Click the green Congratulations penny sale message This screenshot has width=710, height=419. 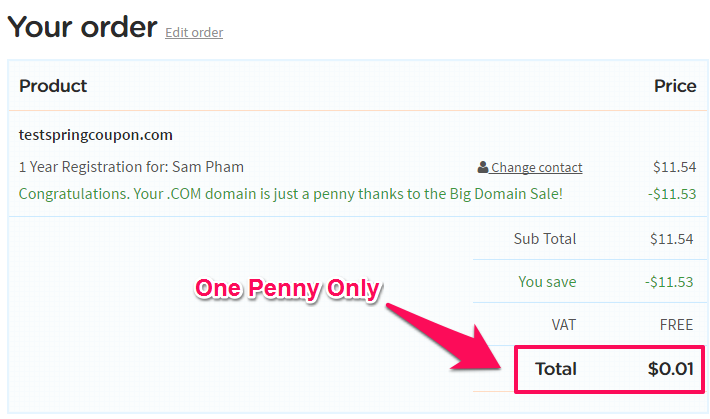click(291, 194)
